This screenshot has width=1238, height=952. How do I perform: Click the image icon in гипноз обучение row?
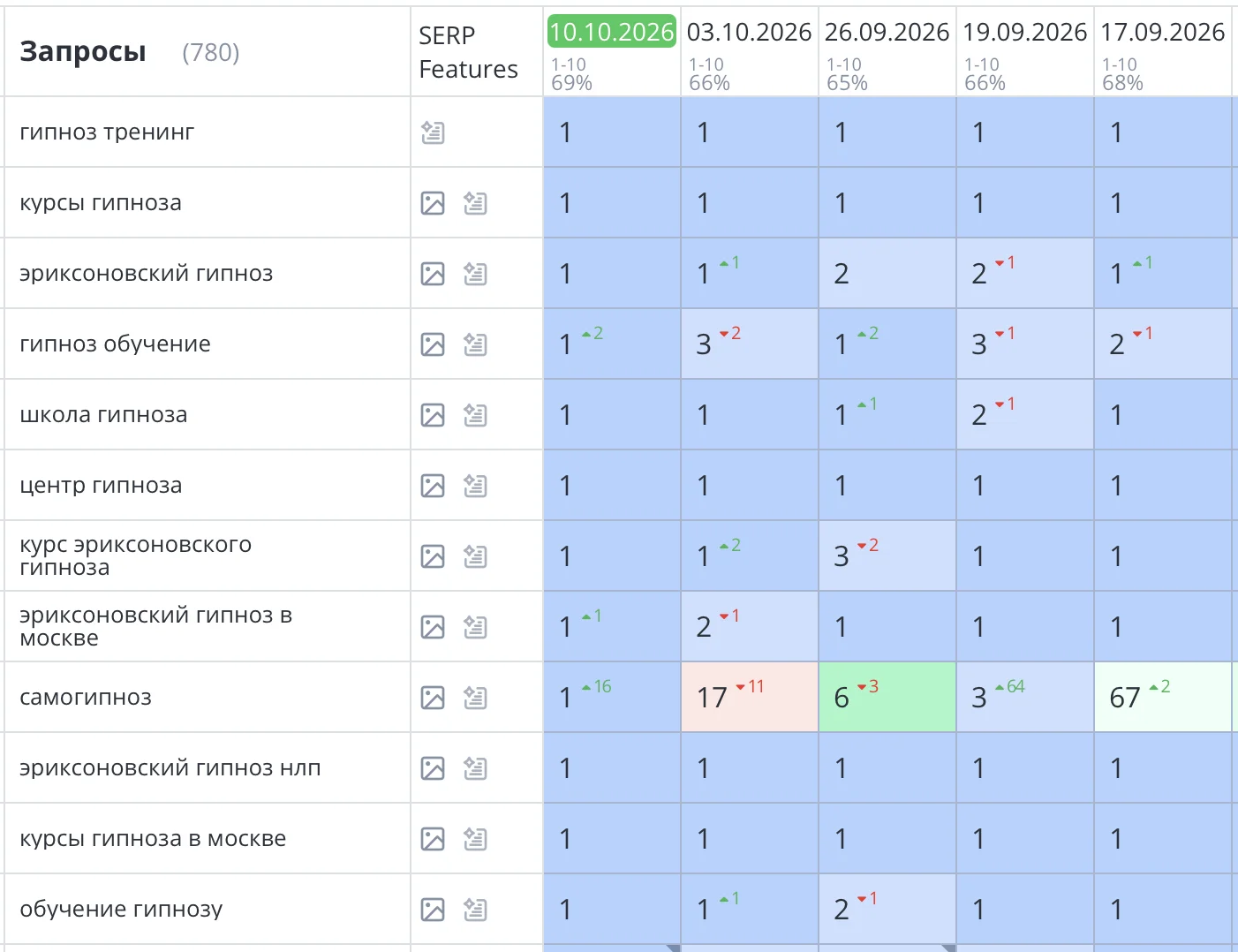pos(433,344)
